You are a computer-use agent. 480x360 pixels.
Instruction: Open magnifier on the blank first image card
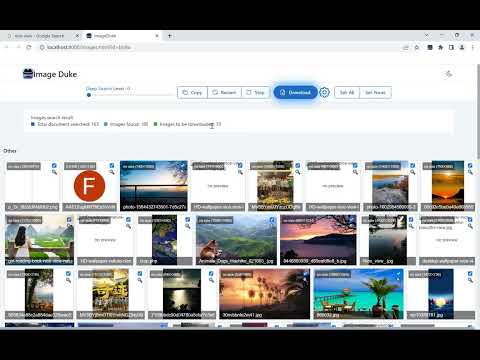pos(54,172)
